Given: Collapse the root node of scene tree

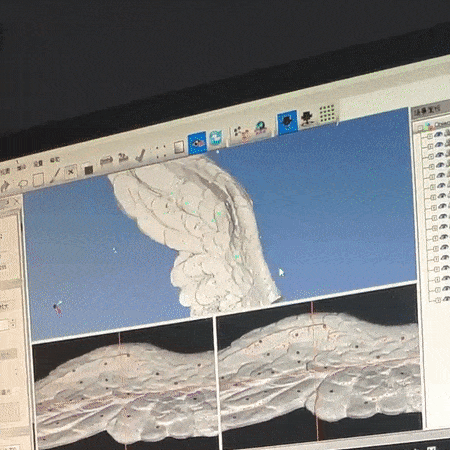Looking at the screenshot, I should point(420,127).
